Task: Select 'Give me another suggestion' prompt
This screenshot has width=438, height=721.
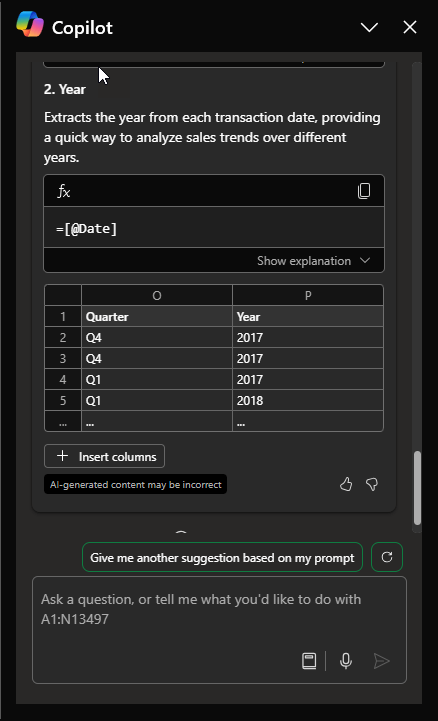Action: tap(222, 557)
